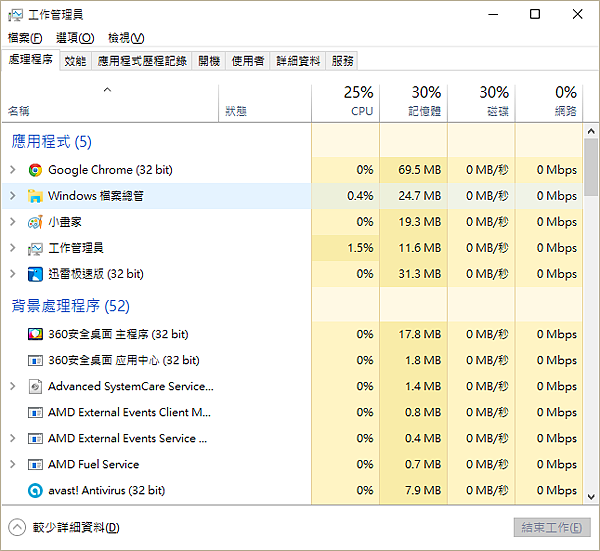Click the vertical scrollbar of process list
This screenshot has height=551, width=600.
(591, 300)
